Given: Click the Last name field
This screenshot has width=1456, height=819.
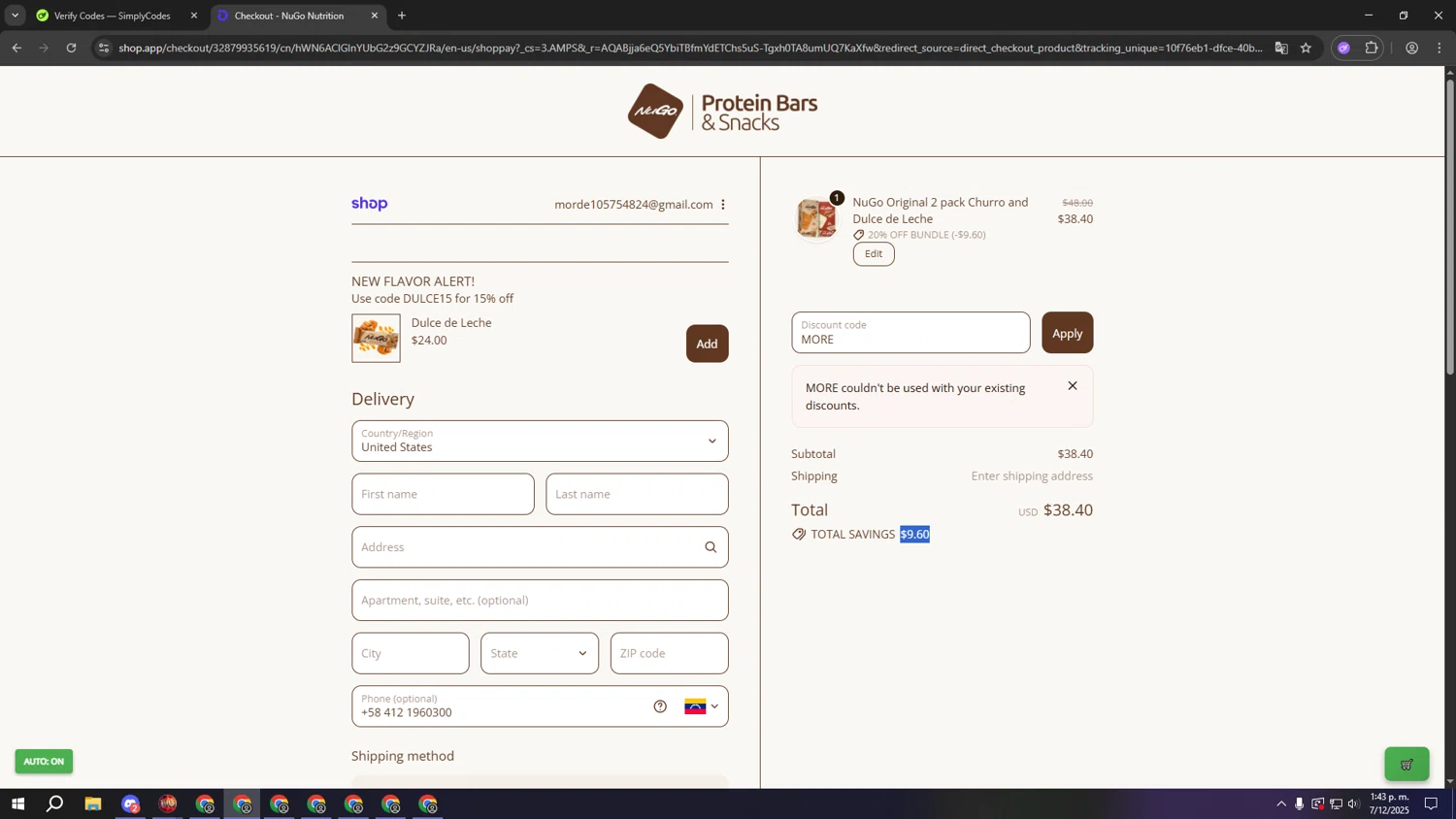Looking at the screenshot, I should point(637,494).
